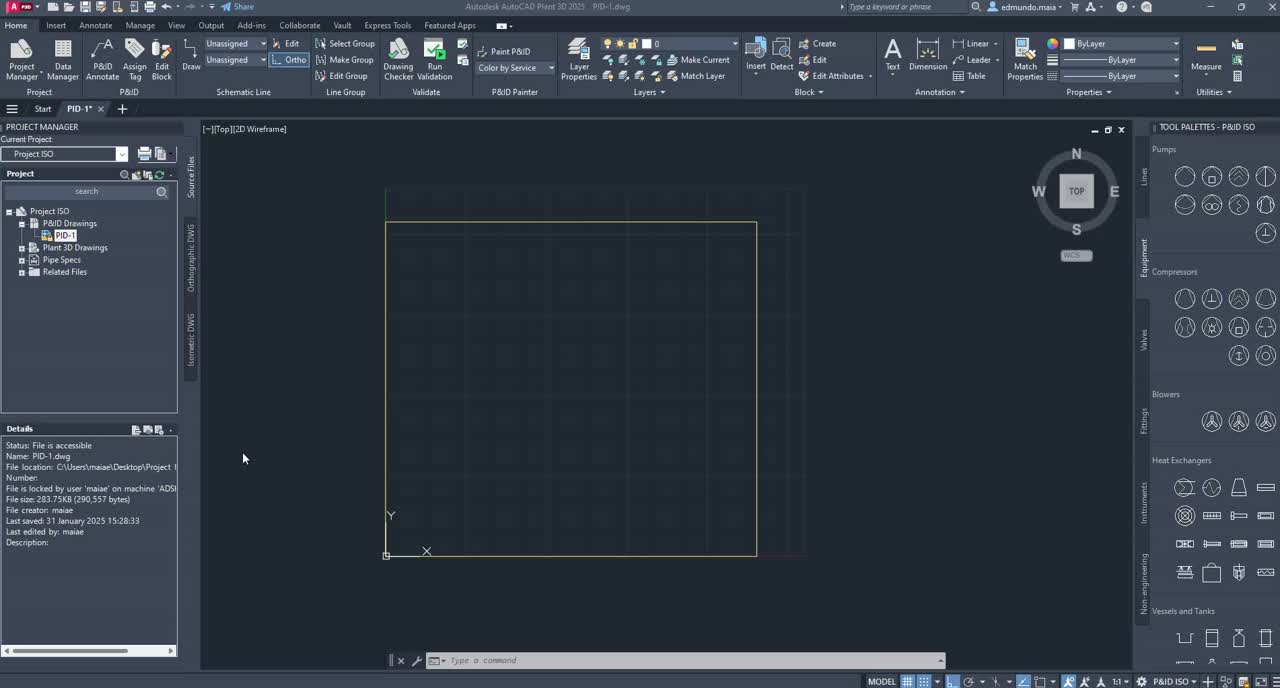
Task: Select the Measure tool
Action: (x=1206, y=58)
